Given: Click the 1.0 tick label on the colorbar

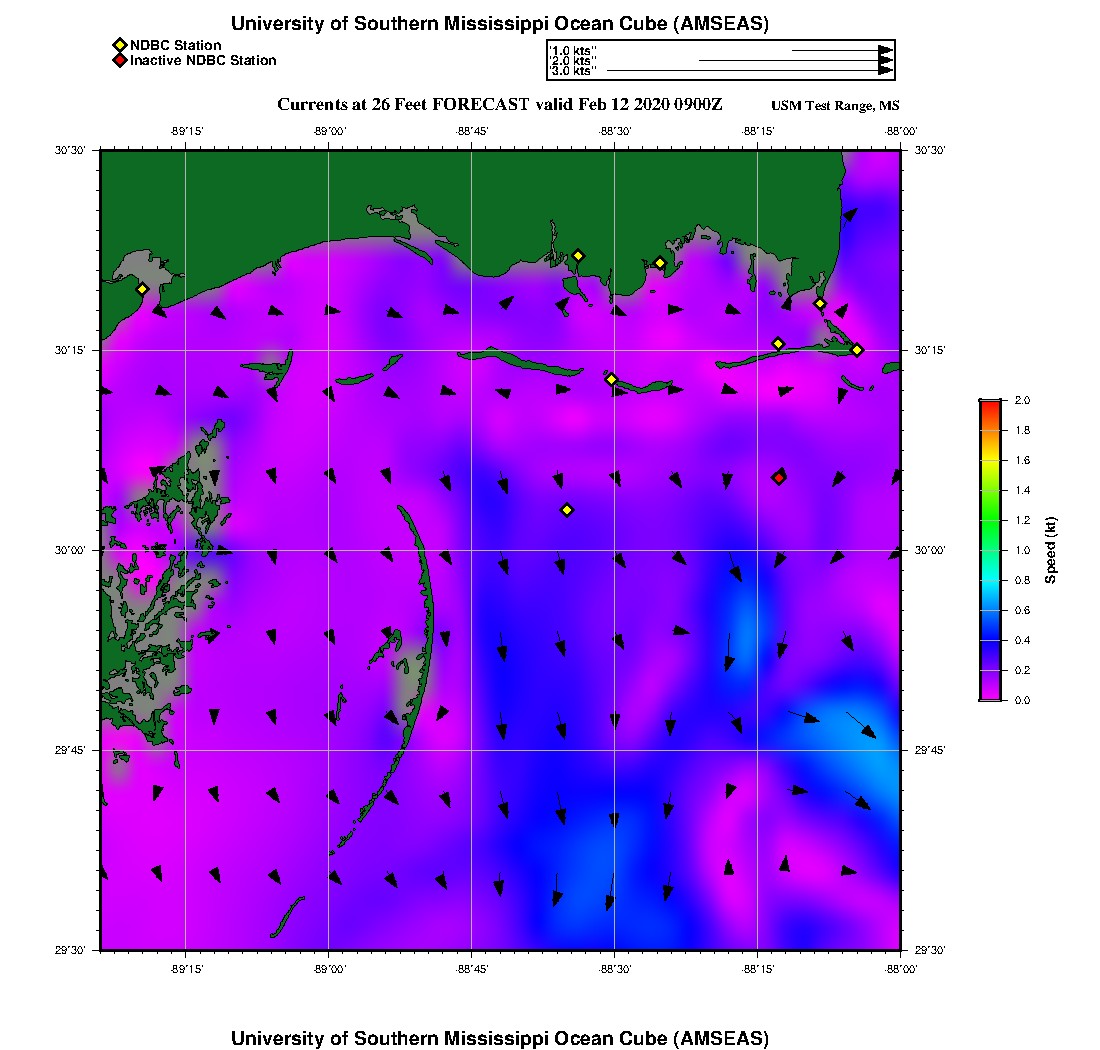Looking at the screenshot, I should 1016,550.
